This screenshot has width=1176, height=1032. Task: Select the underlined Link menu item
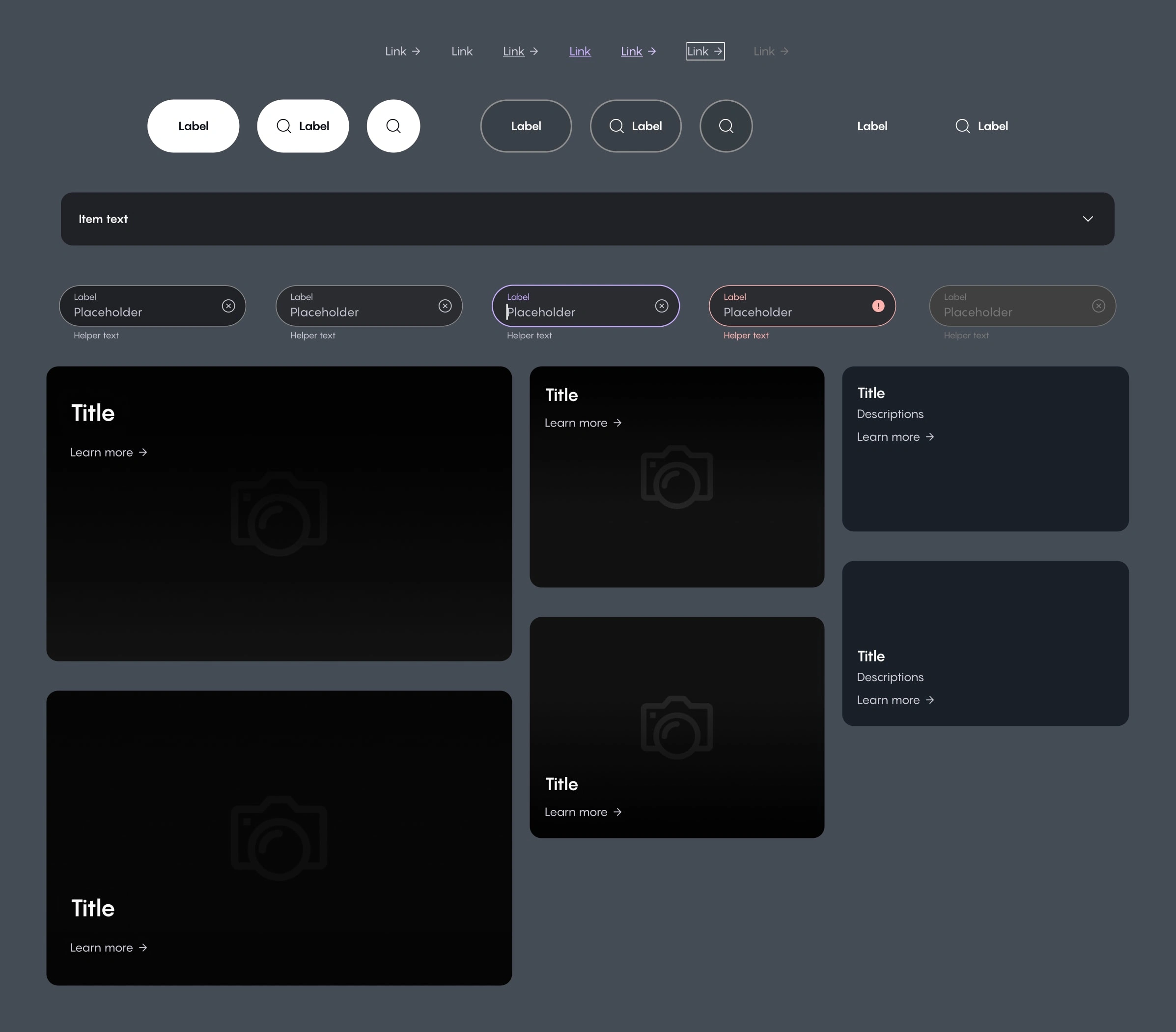coord(511,51)
